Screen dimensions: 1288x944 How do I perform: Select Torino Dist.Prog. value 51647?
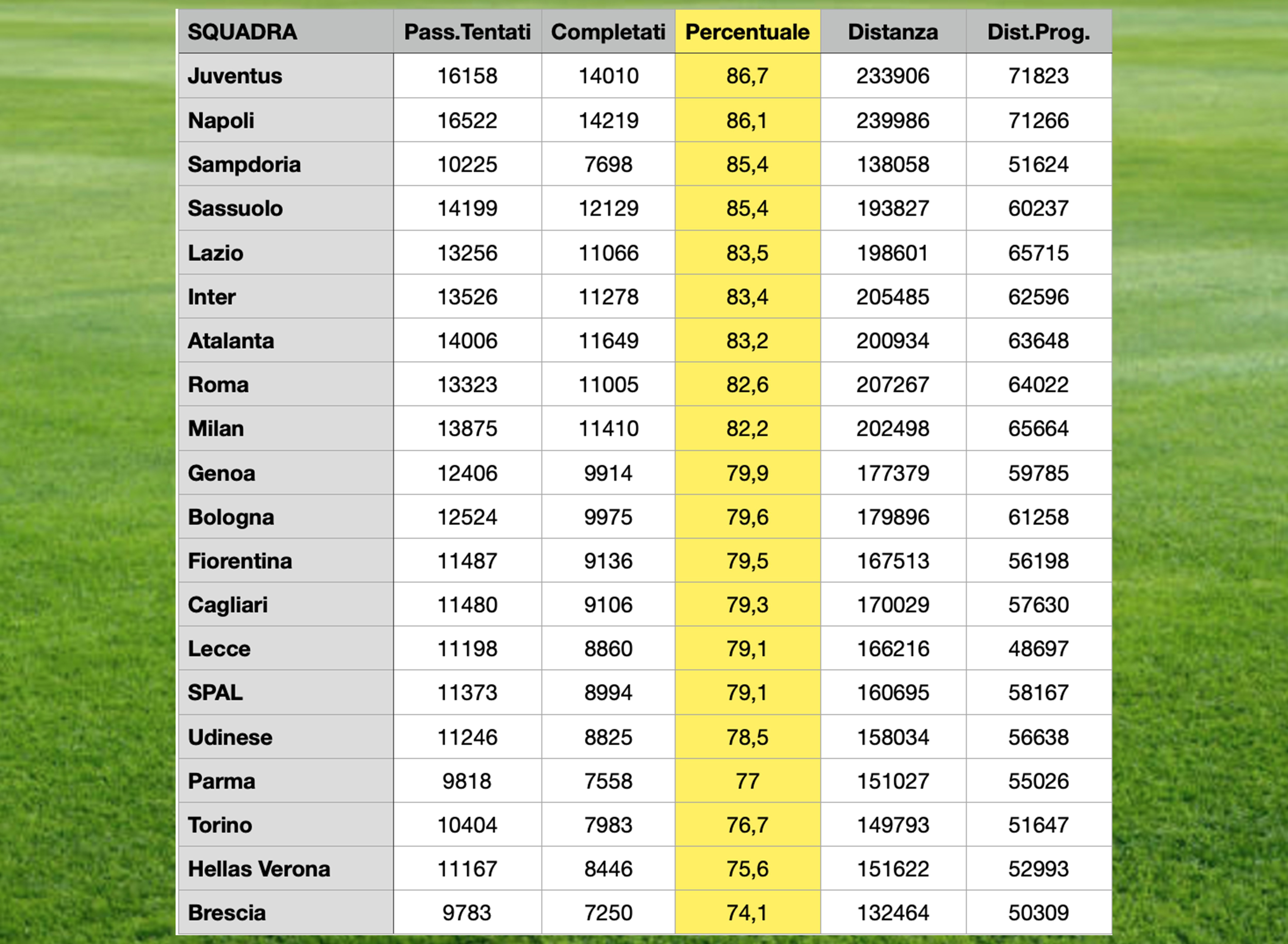click(1039, 825)
